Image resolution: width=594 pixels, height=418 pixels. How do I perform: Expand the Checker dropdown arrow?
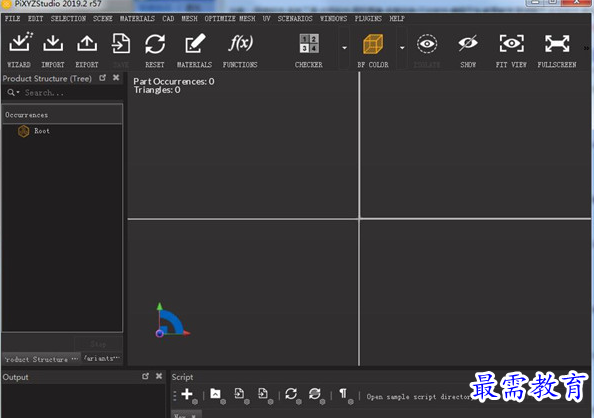pos(344,48)
